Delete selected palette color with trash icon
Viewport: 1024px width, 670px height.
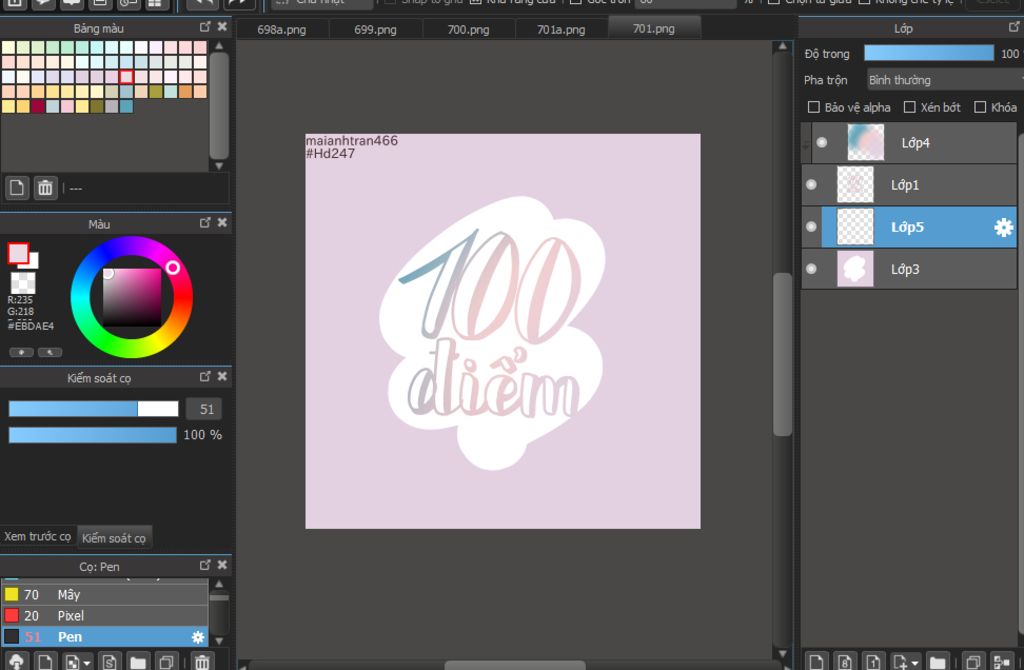(x=45, y=188)
